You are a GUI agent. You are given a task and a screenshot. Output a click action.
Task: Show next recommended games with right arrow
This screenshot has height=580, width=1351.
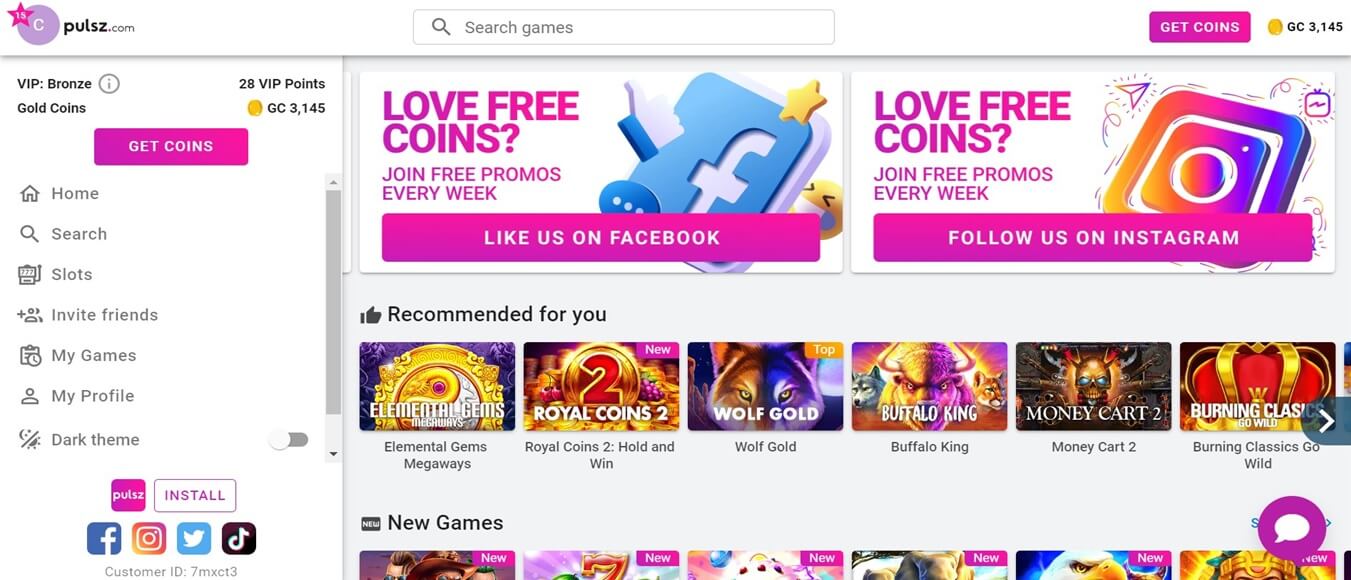1326,421
